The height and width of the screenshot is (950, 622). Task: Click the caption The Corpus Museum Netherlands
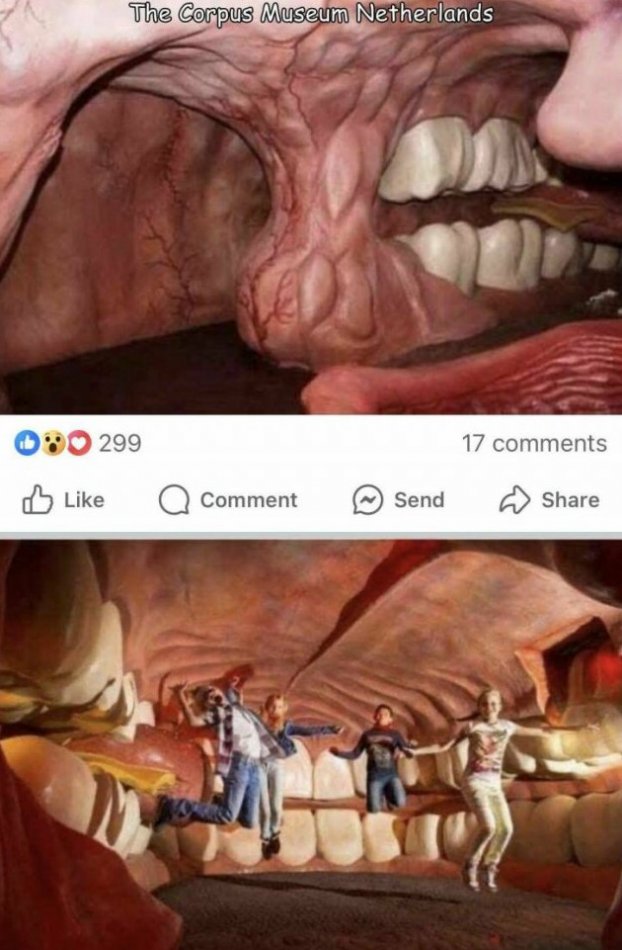click(x=311, y=13)
